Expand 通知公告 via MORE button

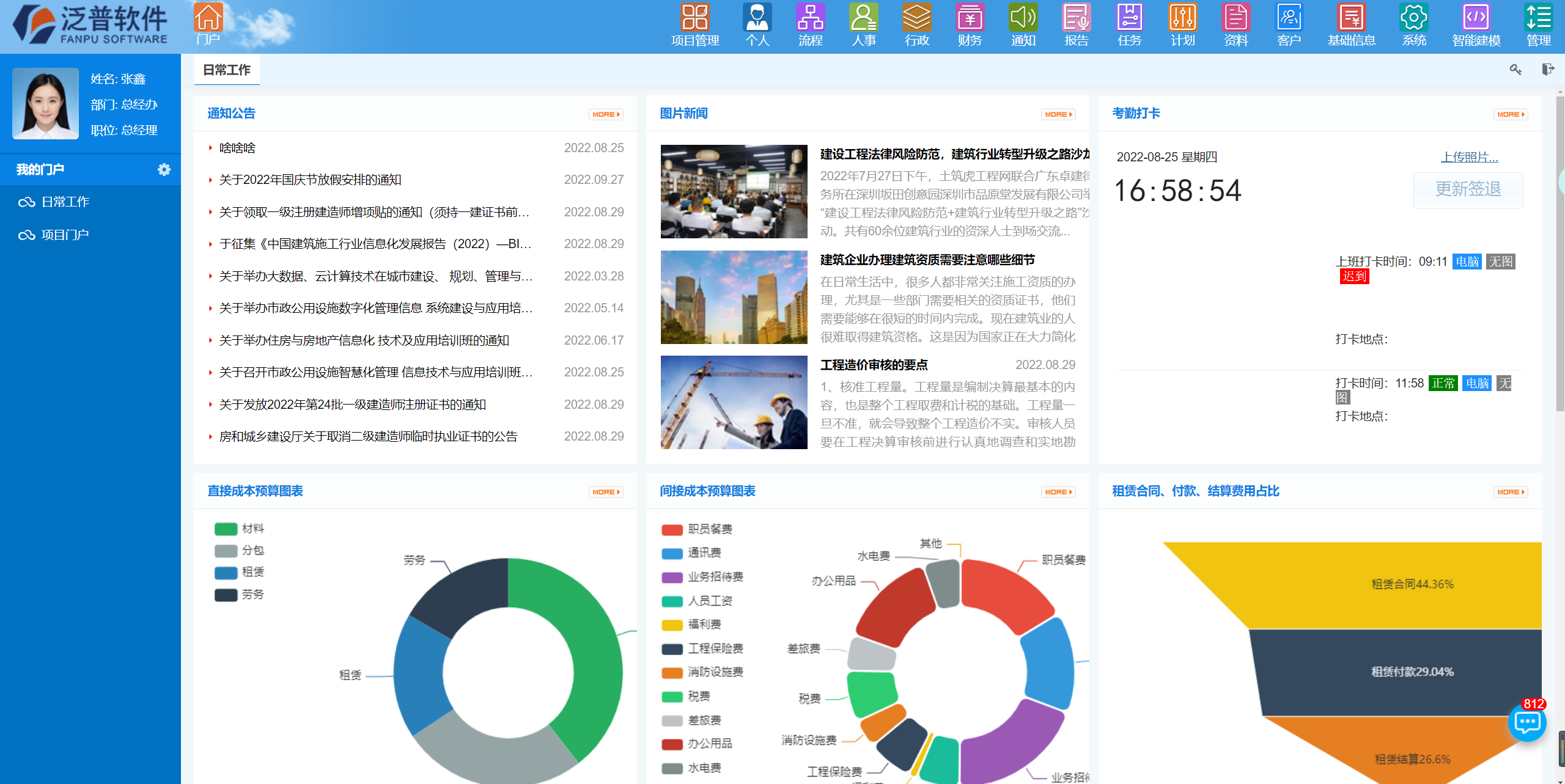click(605, 114)
